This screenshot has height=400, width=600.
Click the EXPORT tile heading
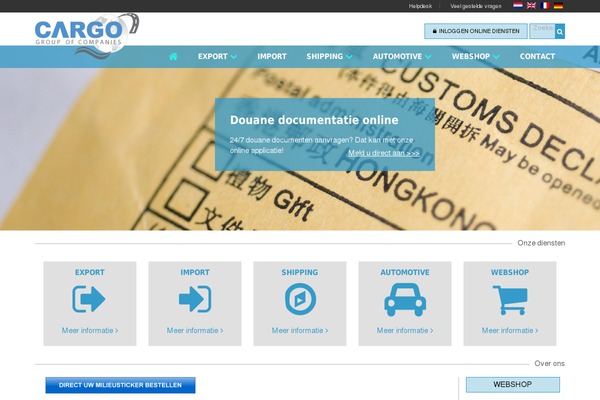(x=90, y=273)
